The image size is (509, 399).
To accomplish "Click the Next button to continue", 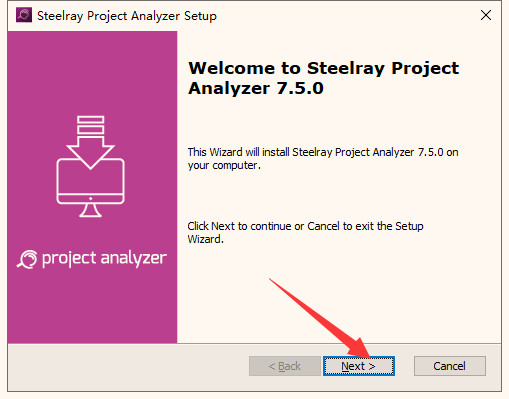I will [x=359, y=366].
